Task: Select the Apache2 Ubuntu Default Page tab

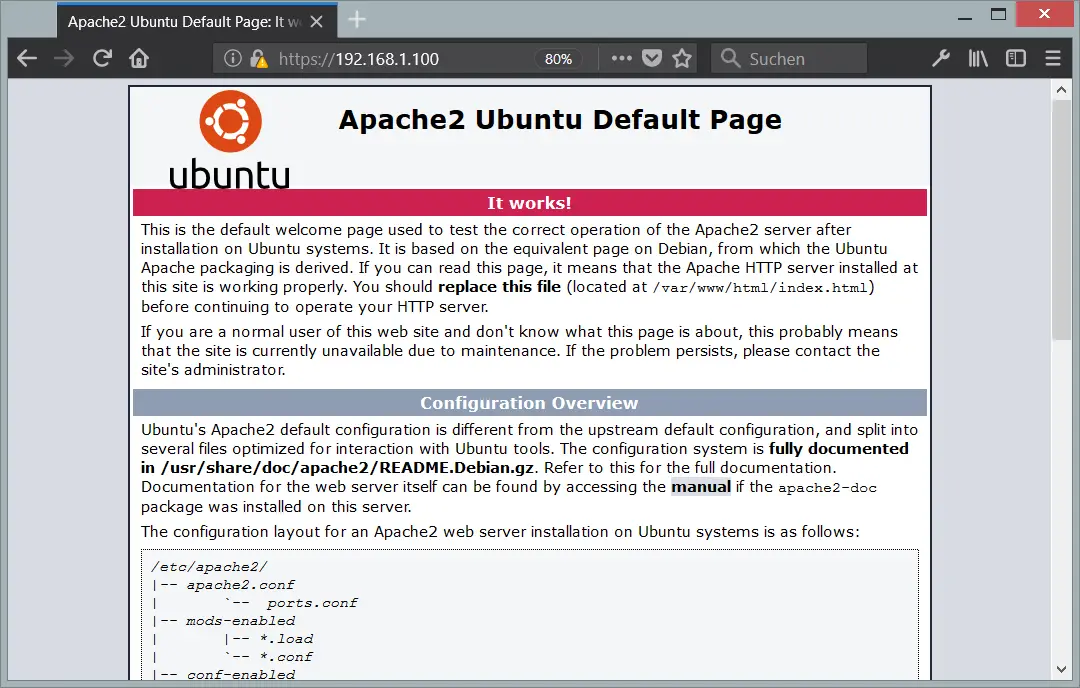Action: point(197,21)
